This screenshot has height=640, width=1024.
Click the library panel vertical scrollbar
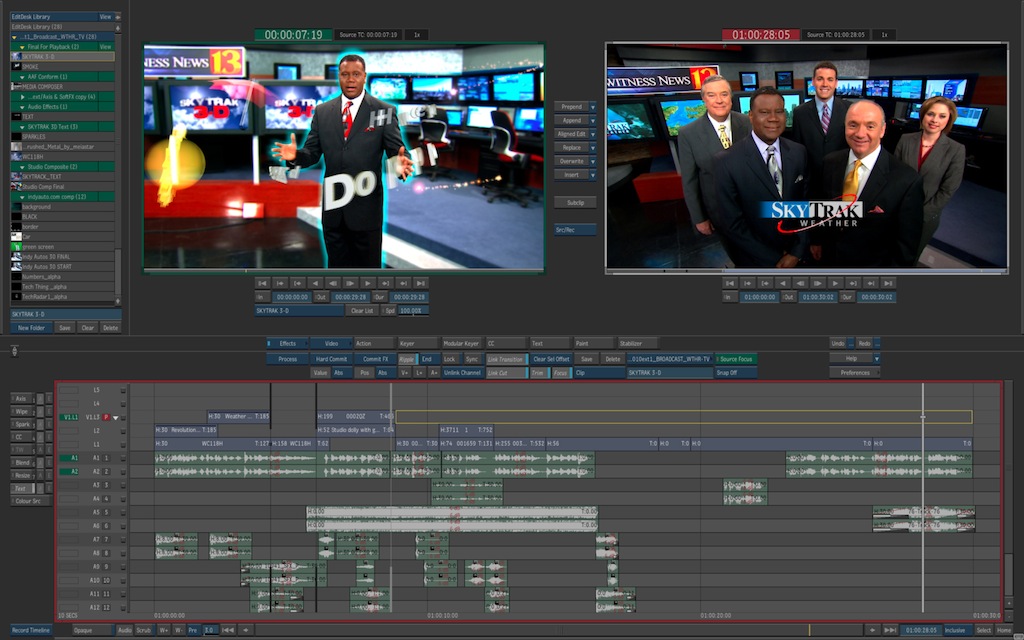click(118, 272)
